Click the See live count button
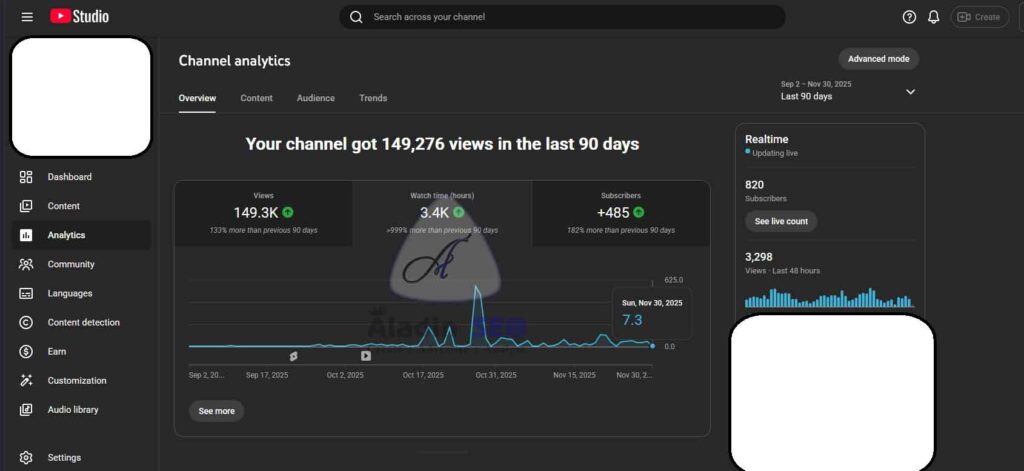The height and width of the screenshot is (471, 1024). 781,221
